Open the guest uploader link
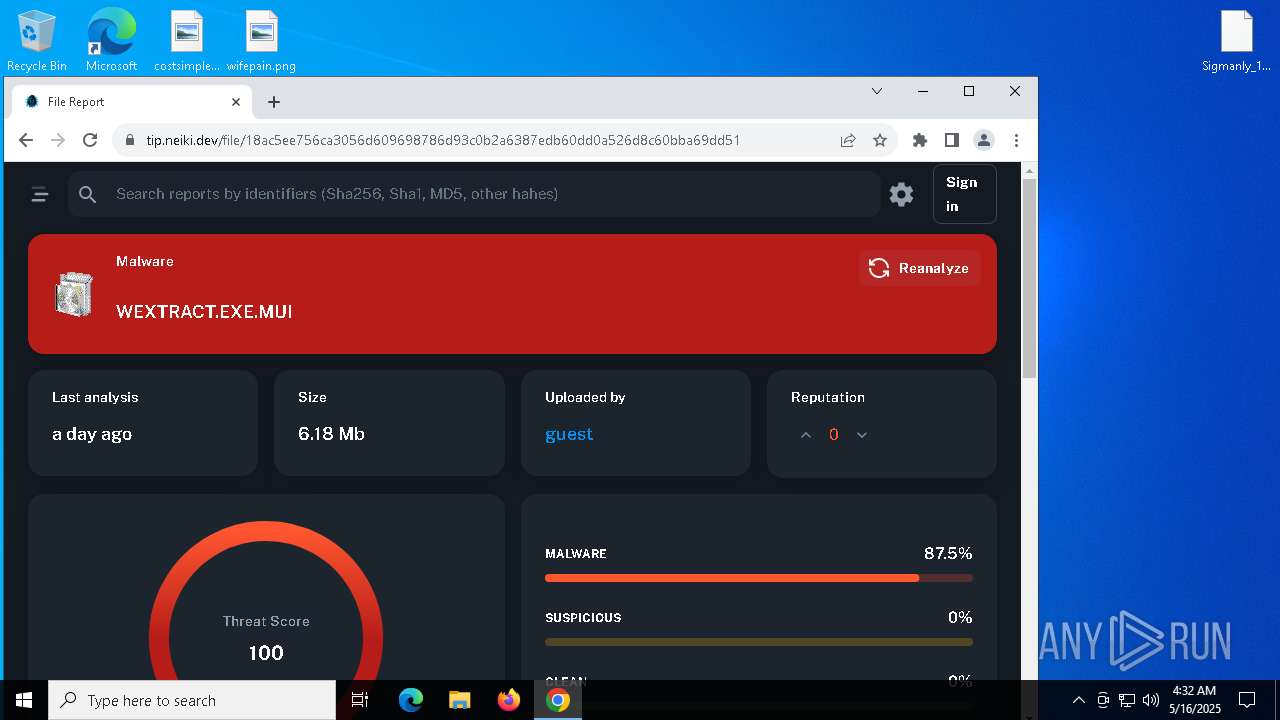The height and width of the screenshot is (720, 1280). (x=569, y=434)
